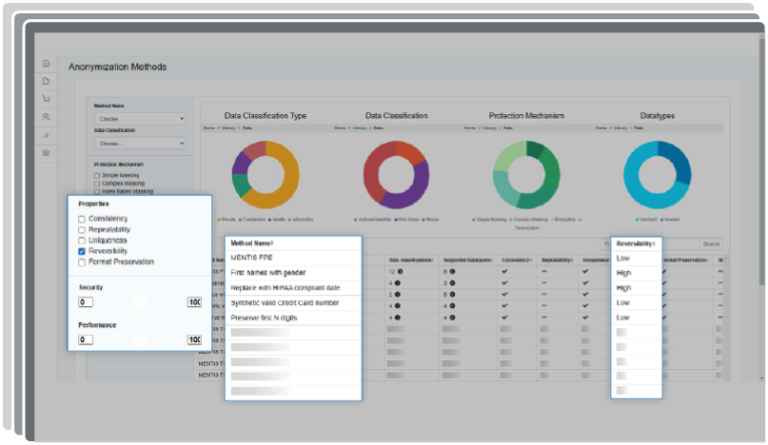Click the Security minimum value field
This screenshot has height=445, width=768.
[x=86, y=302]
